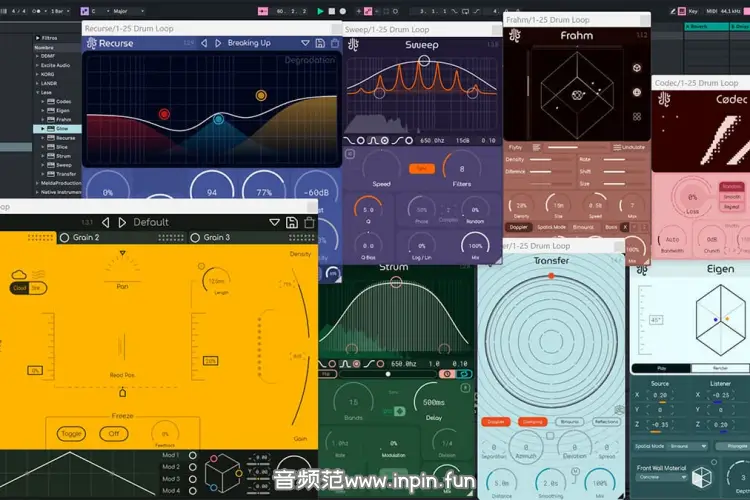Click the Glow previous preset arrow
750x500 pixels.
(106, 222)
